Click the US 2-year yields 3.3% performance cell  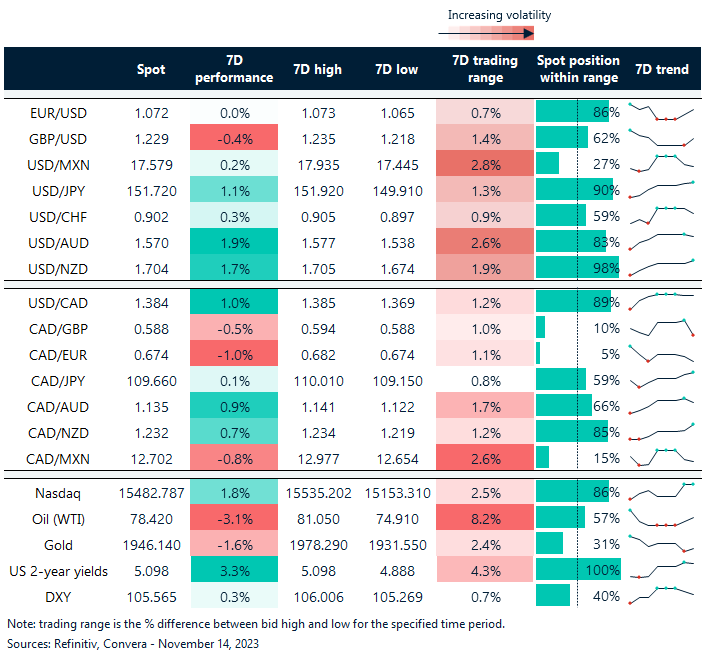coord(234,572)
